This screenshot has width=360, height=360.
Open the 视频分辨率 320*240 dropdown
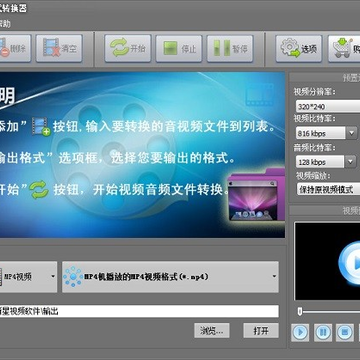click(x=328, y=107)
